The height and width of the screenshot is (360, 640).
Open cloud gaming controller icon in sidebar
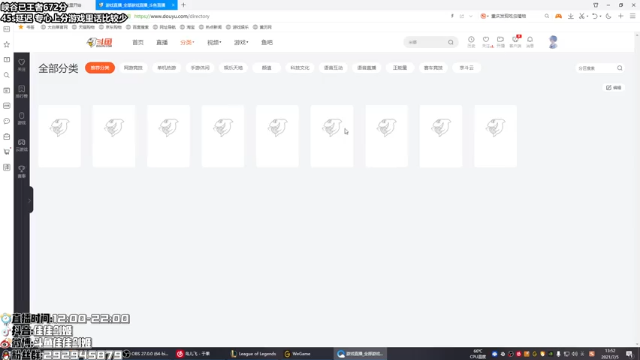coord(22,142)
